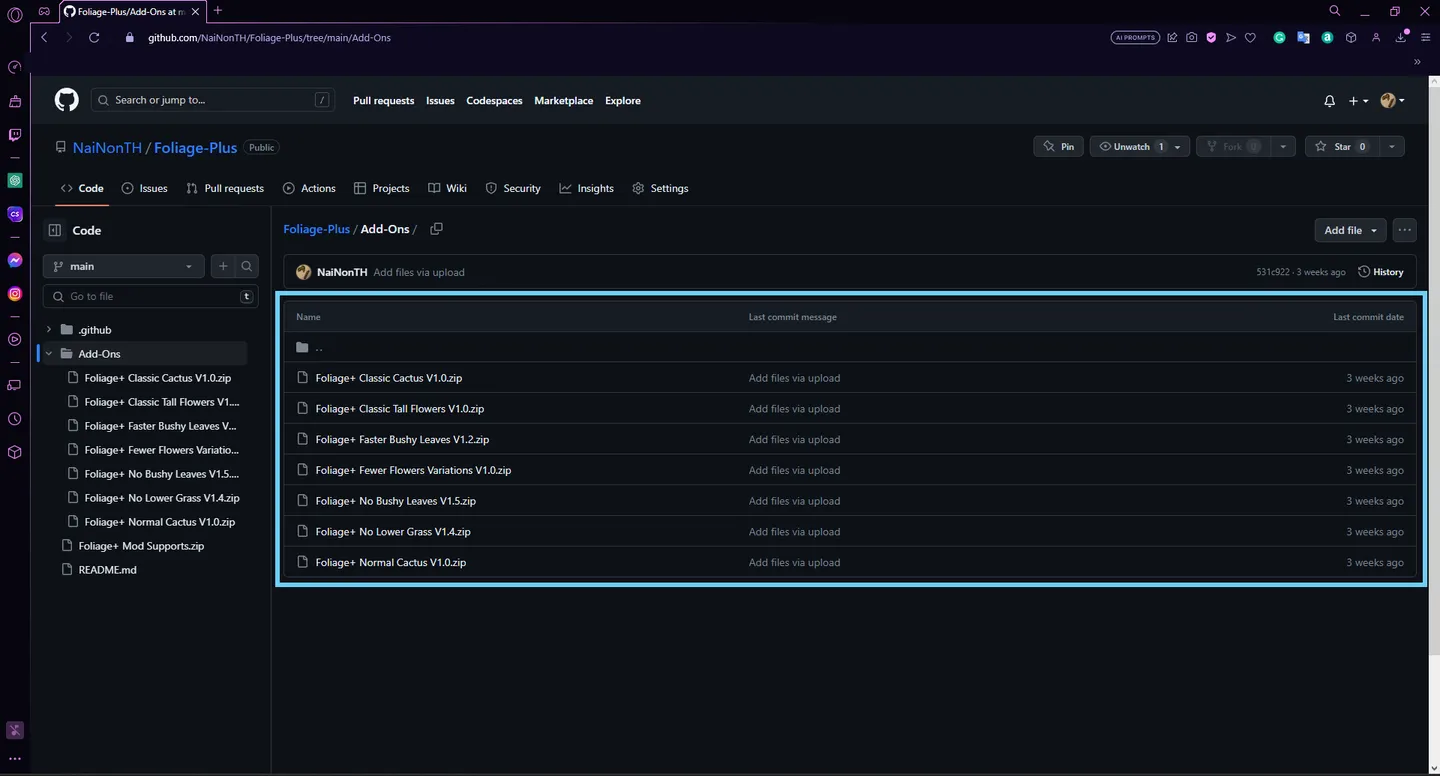Focus the Go to file search field
1440x776 pixels.
tap(150, 297)
